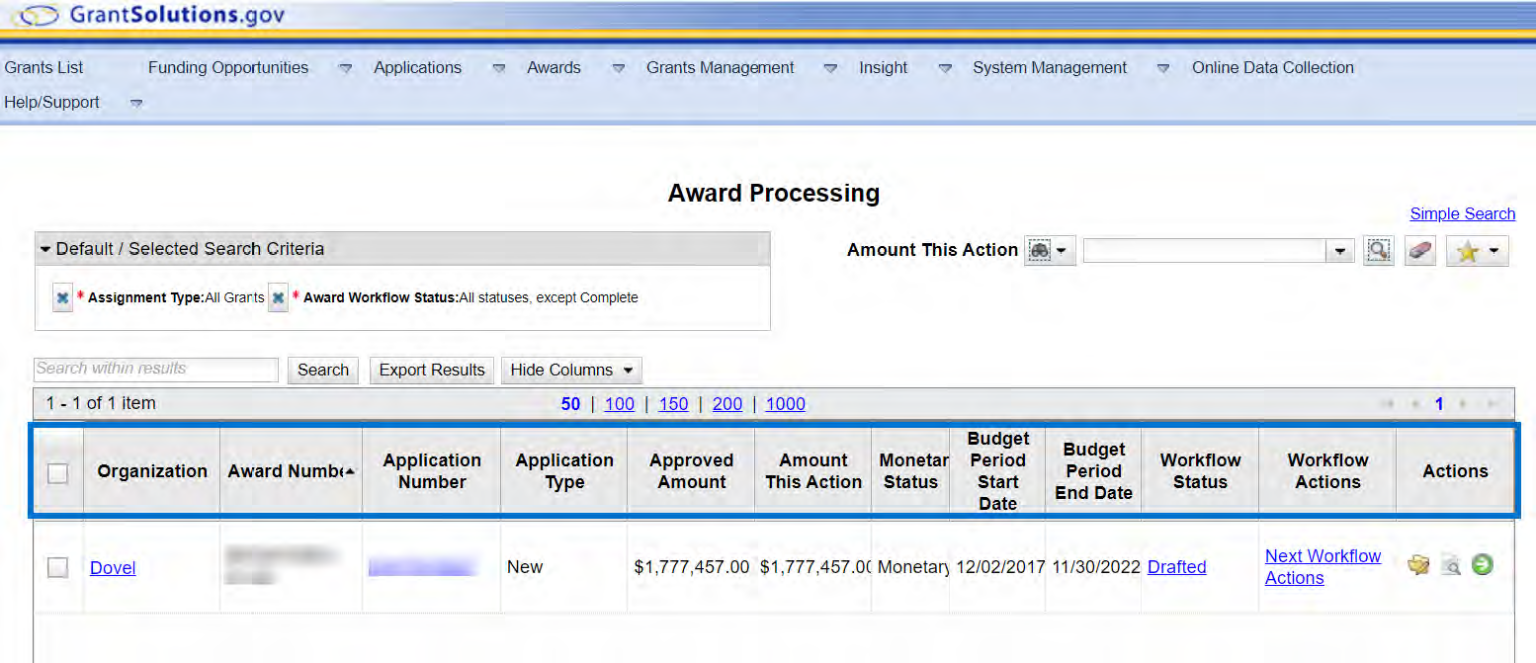This screenshot has width=1536, height=663.
Task: Click the document preview magnifier icon for Dovel
Action: 1450,566
